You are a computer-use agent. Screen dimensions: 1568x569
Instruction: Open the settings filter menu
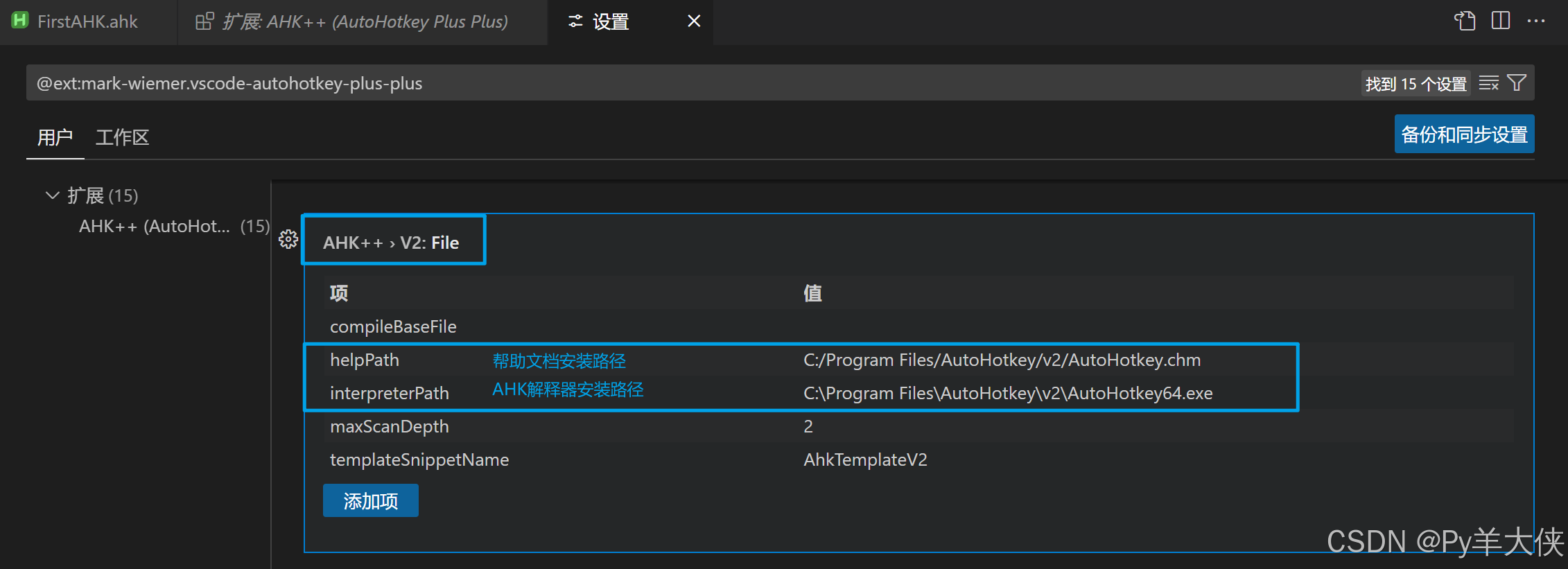[x=1517, y=83]
